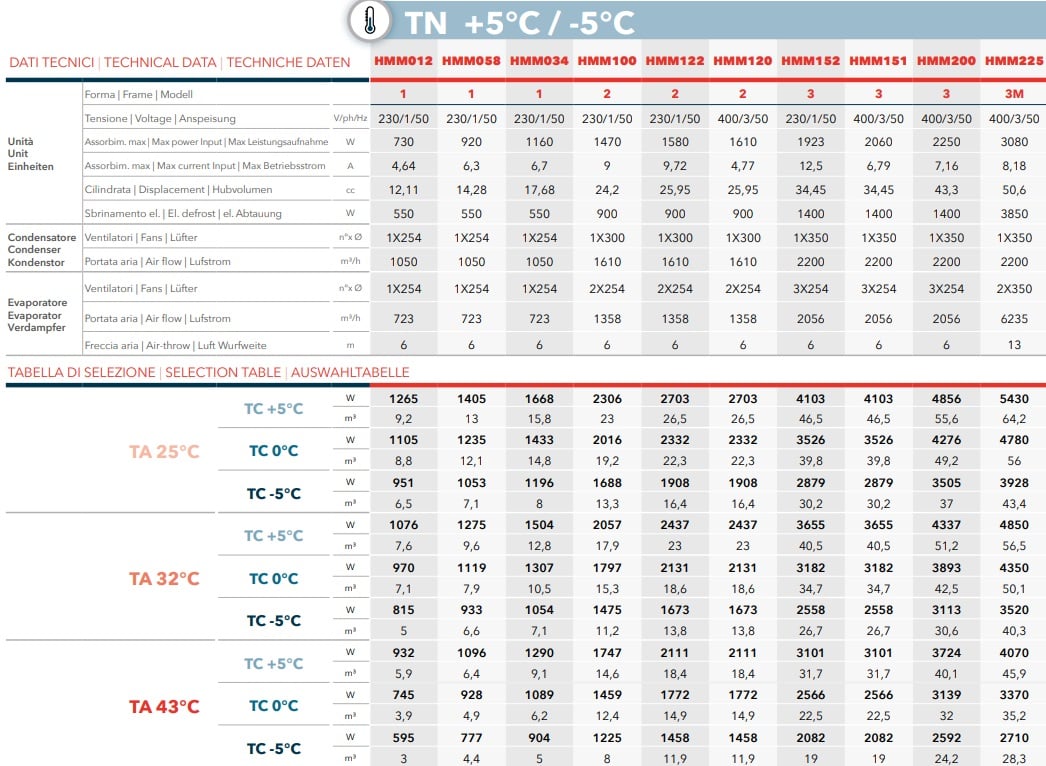Screen dimensions: 1046x766
Task: Click the HMM100 column header
Action: [607, 61]
